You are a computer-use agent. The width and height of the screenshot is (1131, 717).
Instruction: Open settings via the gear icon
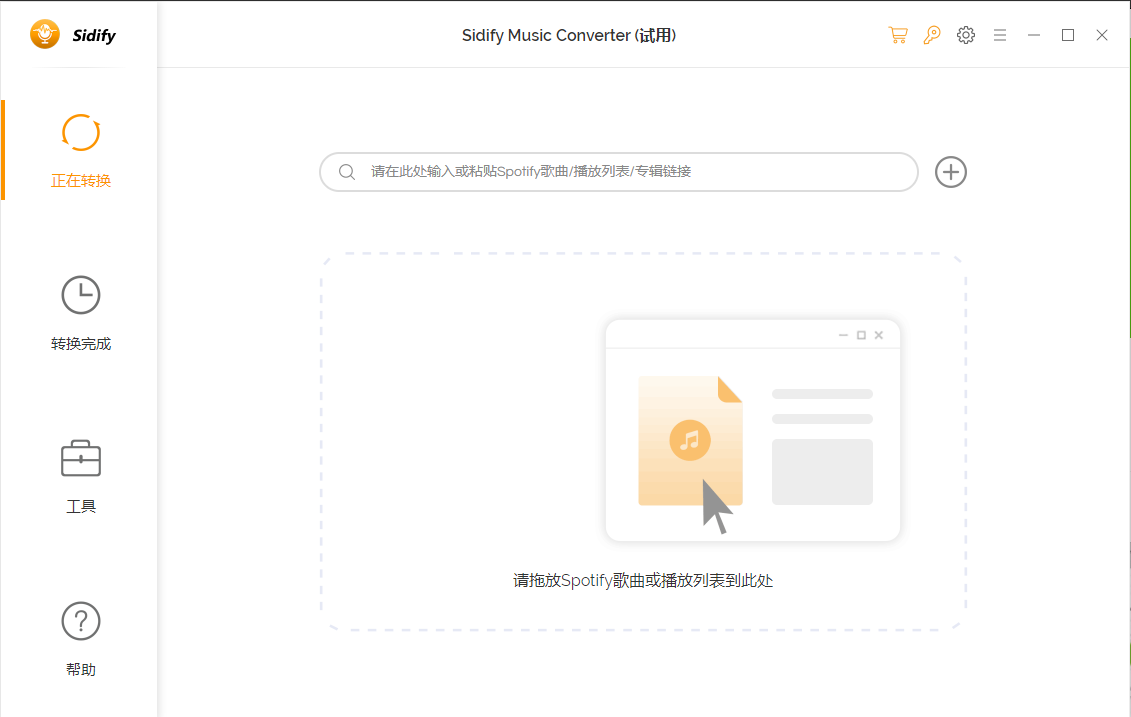[966, 35]
